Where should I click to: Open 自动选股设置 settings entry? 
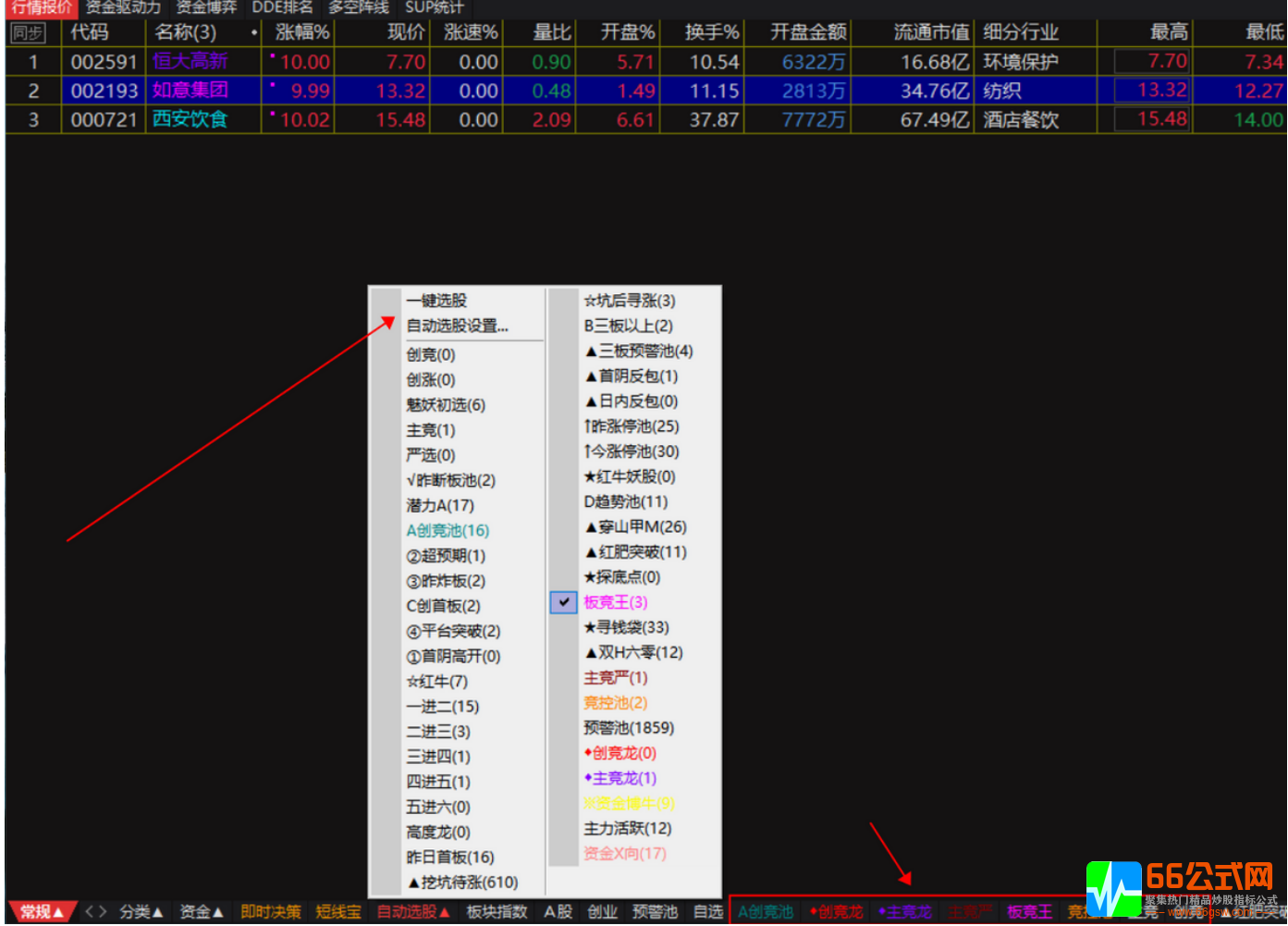(457, 325)
